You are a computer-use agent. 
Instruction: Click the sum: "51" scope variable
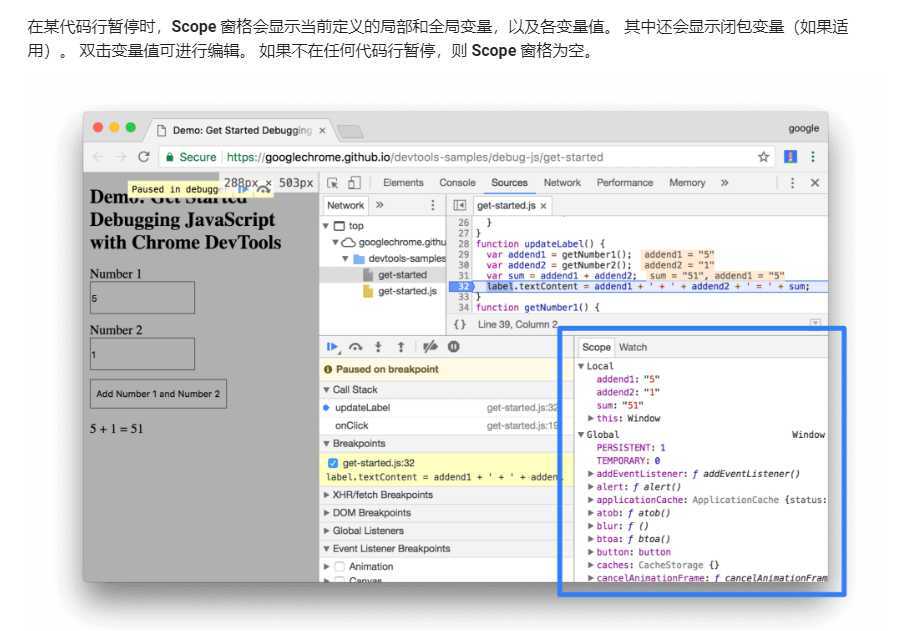(x=619, y=405)
